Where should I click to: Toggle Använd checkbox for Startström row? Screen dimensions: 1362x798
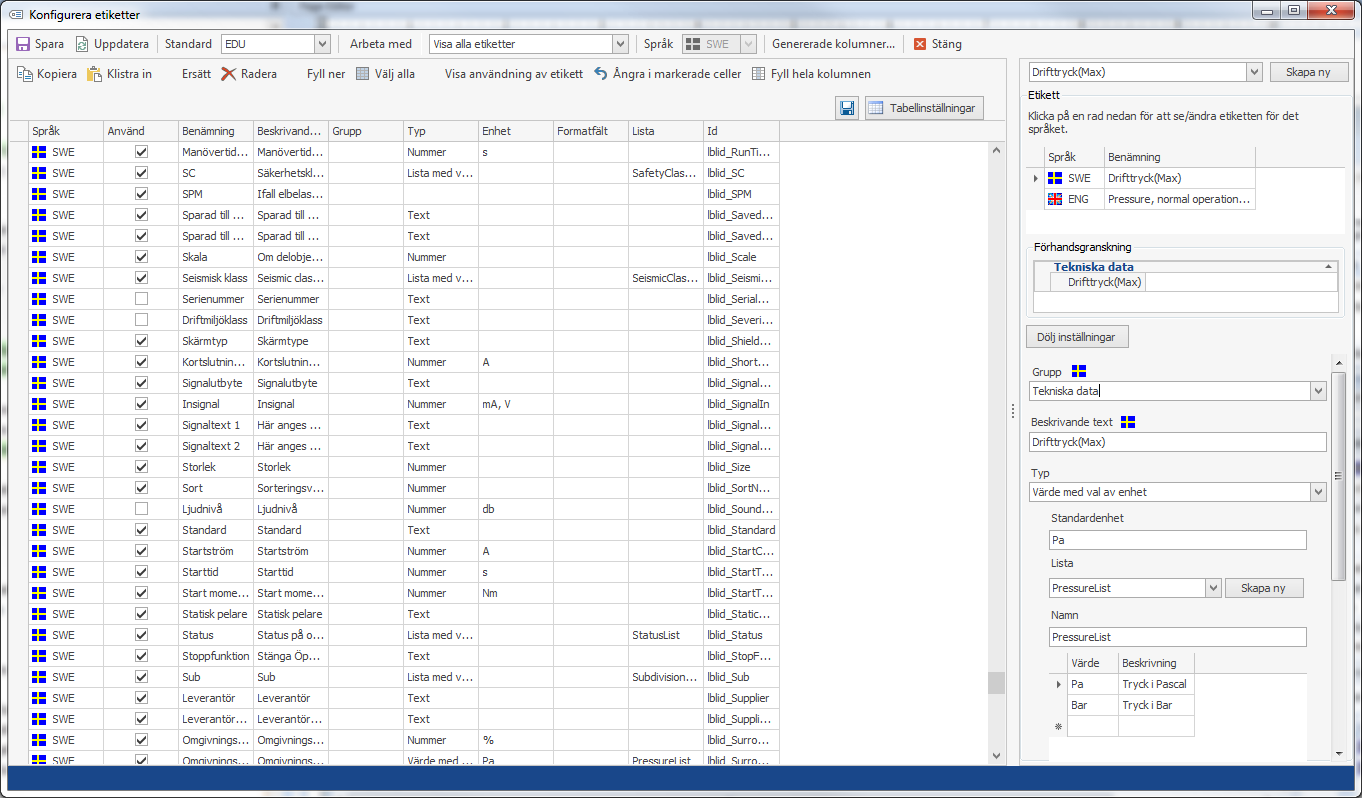pyautogui.click(x=141, y=551)
